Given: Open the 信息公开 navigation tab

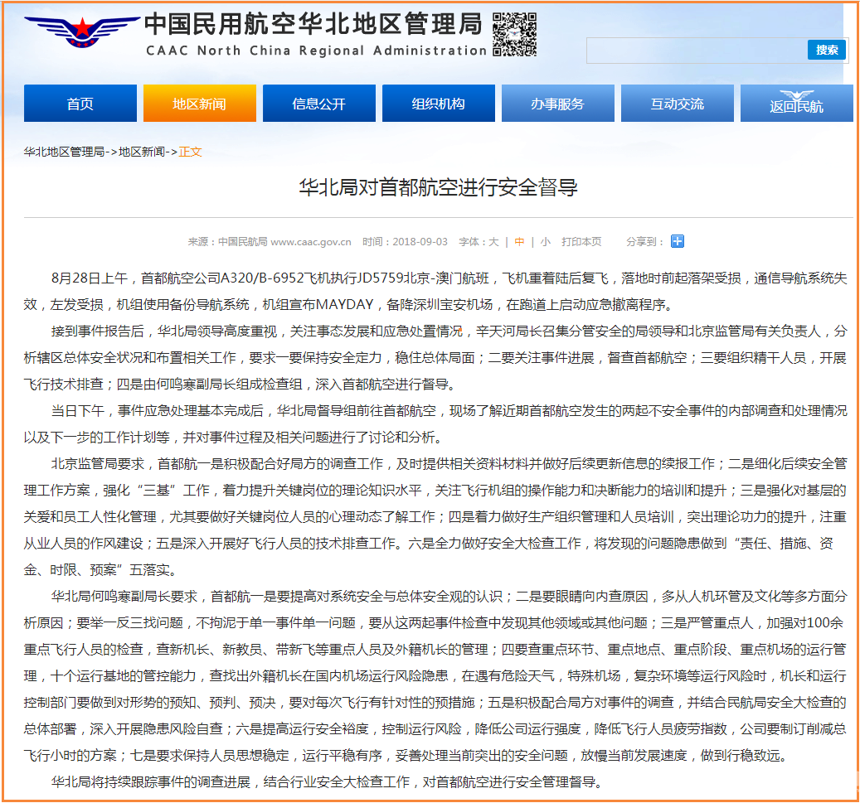Looking at the screenshot, I should pos(319,104).
